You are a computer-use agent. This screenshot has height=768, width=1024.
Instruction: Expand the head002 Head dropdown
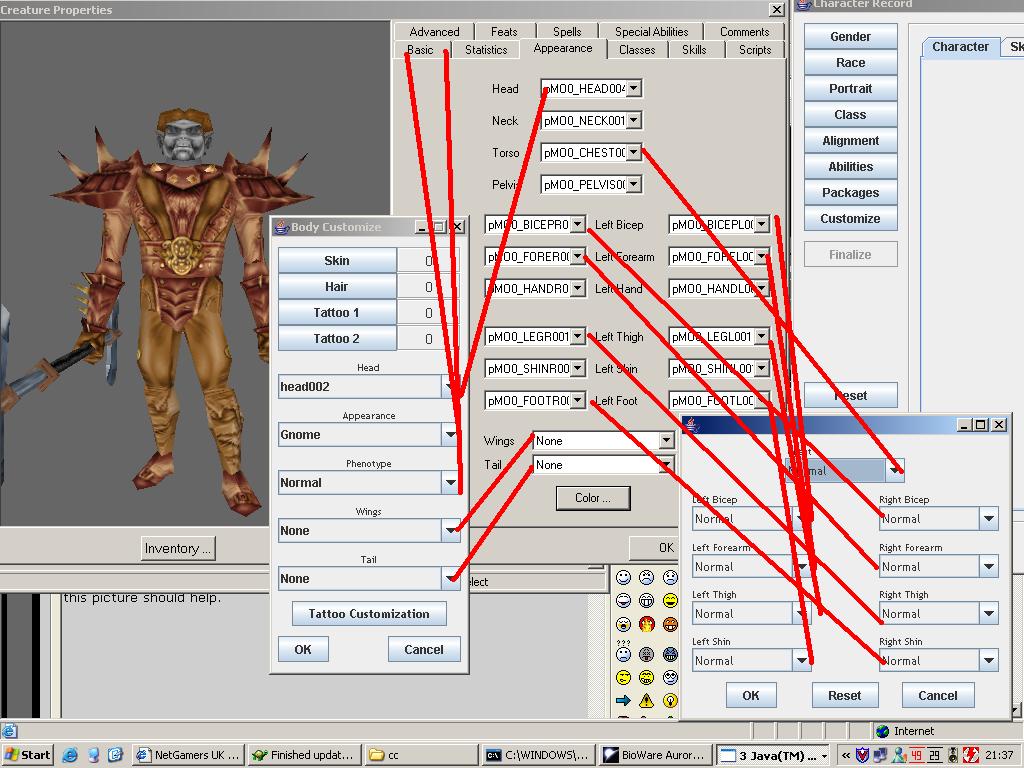(x=450, y=387)
